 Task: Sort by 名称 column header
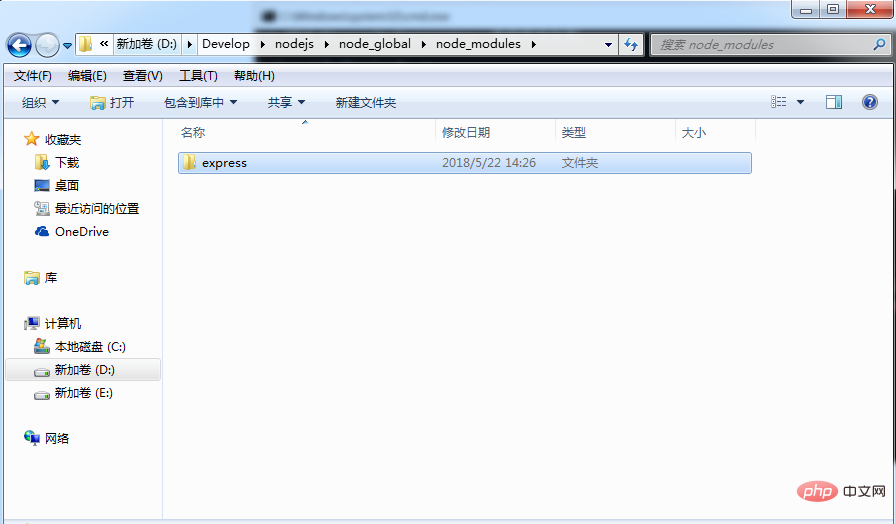pyautogui.click(x=193, y=133)
